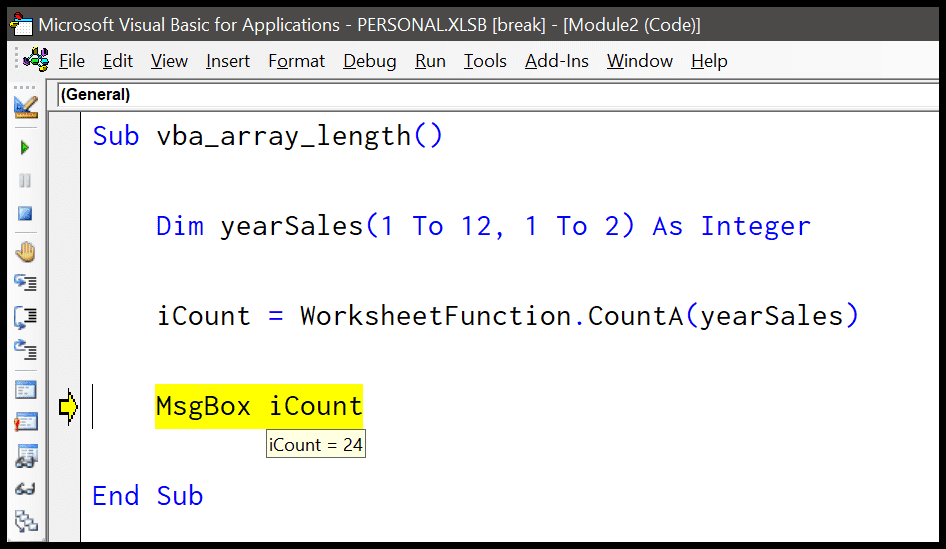Open the Immediate Window icon
946x549 pixels.
pos(25,422)
